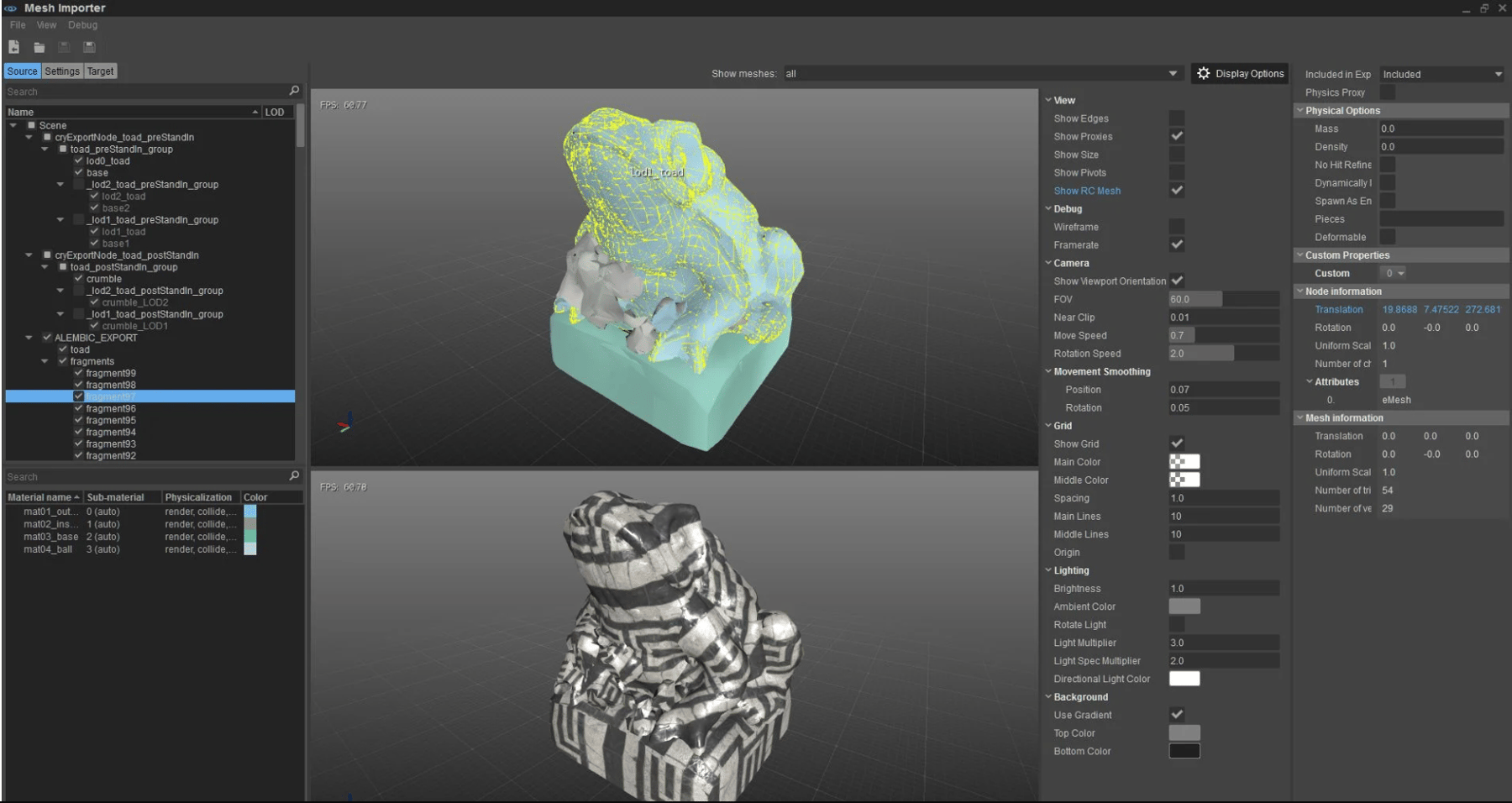Click the Mass input field

[1441, 129]
